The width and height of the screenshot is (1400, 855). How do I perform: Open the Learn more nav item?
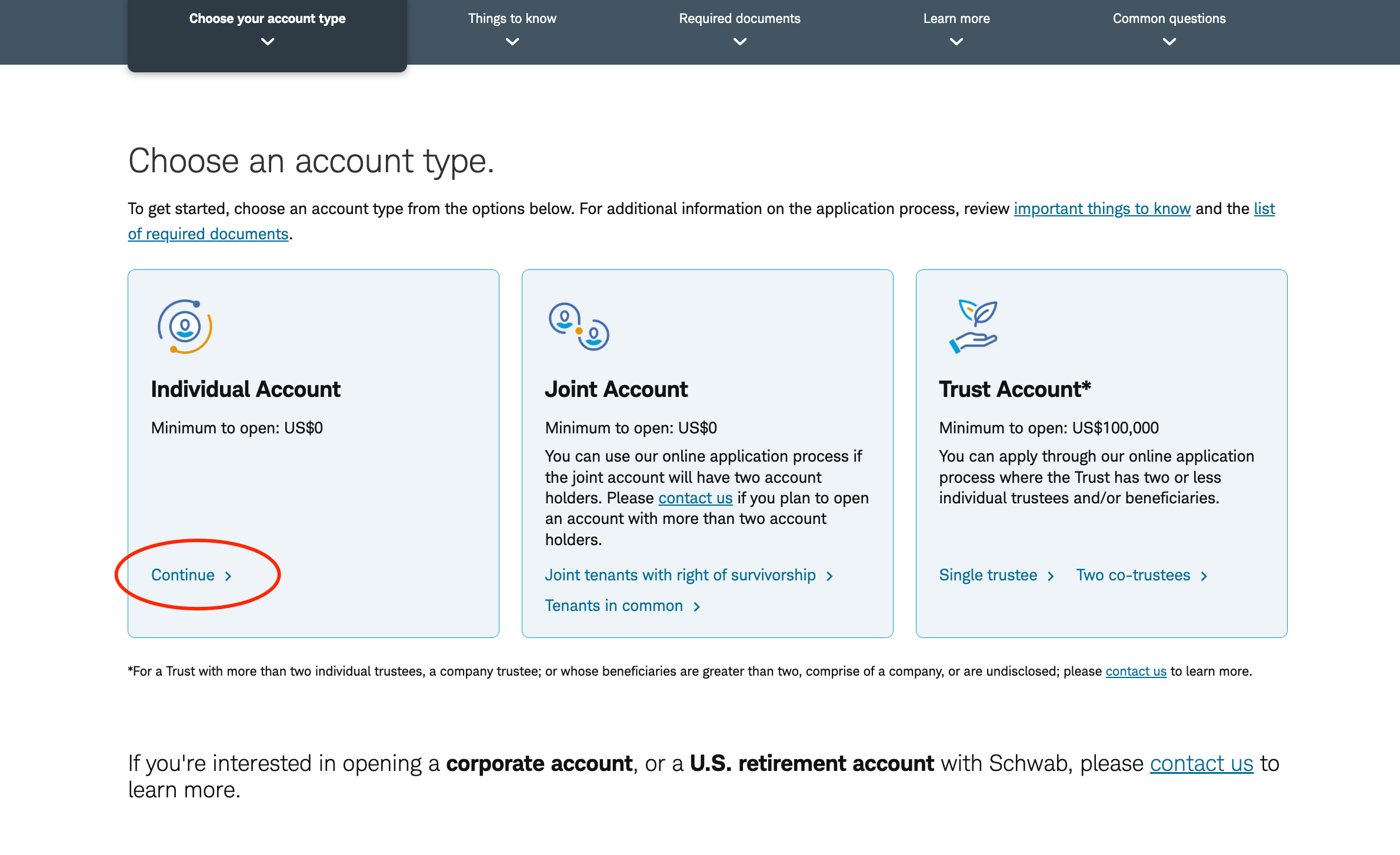pyautogui.click(x=956, y=19)
